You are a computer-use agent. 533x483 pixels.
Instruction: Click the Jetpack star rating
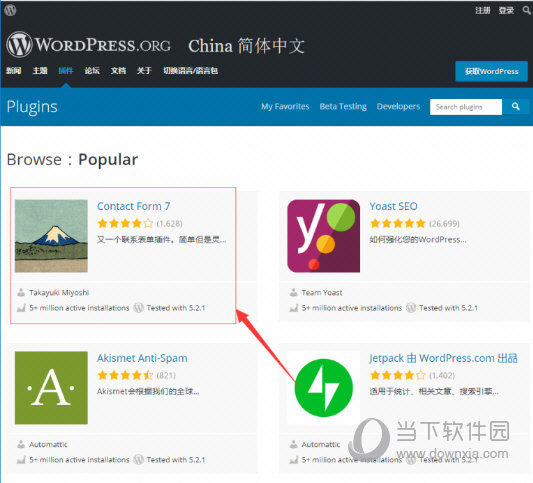pos(398,376)
